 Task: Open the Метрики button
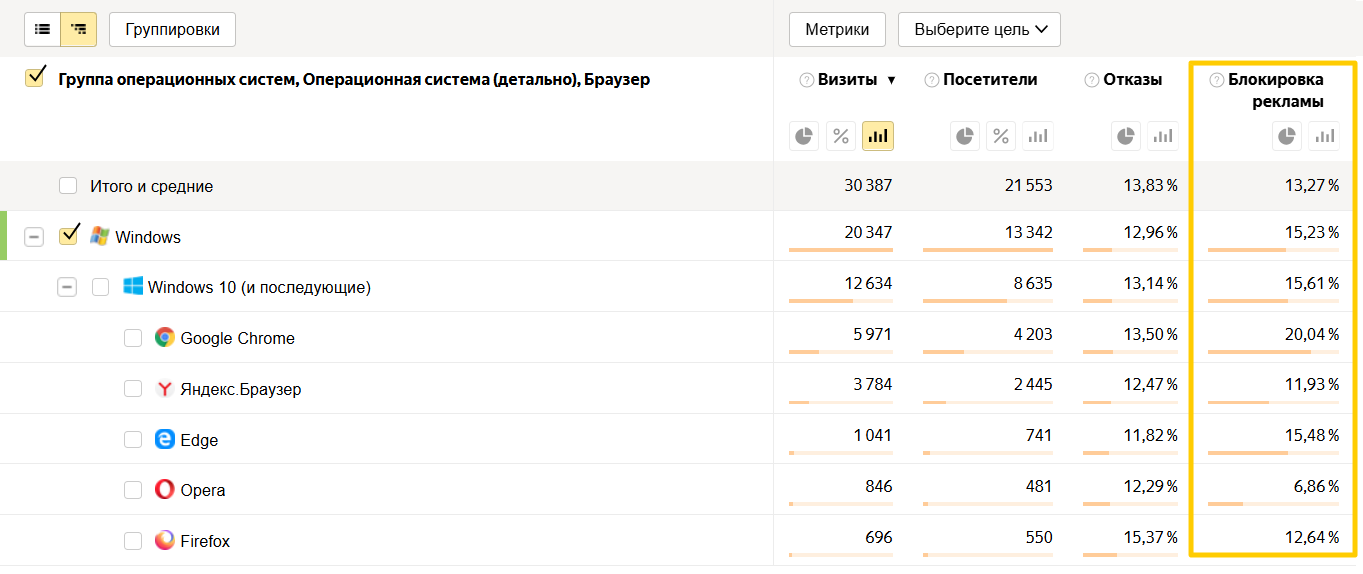pyautogui.click(x=837, y=29)
